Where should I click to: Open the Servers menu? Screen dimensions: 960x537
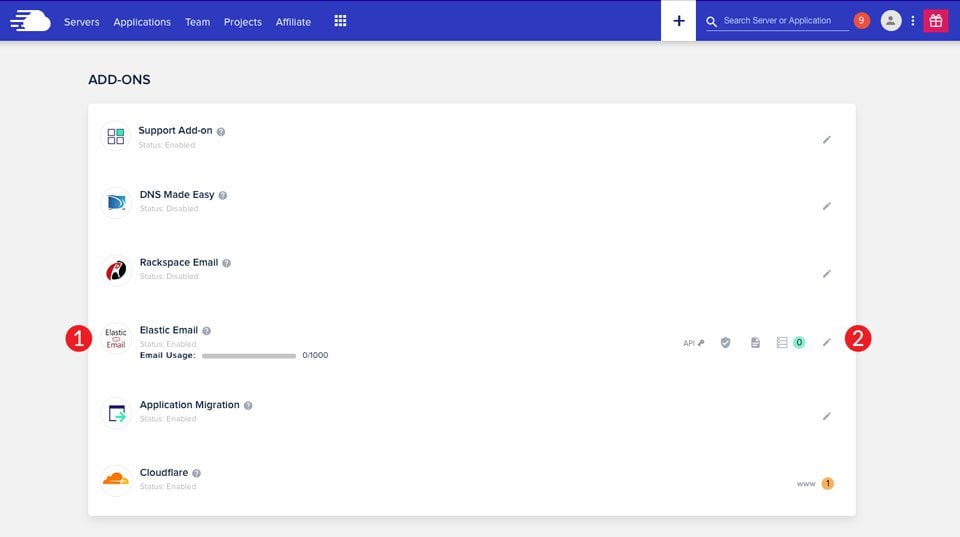(x=81, y=22)
